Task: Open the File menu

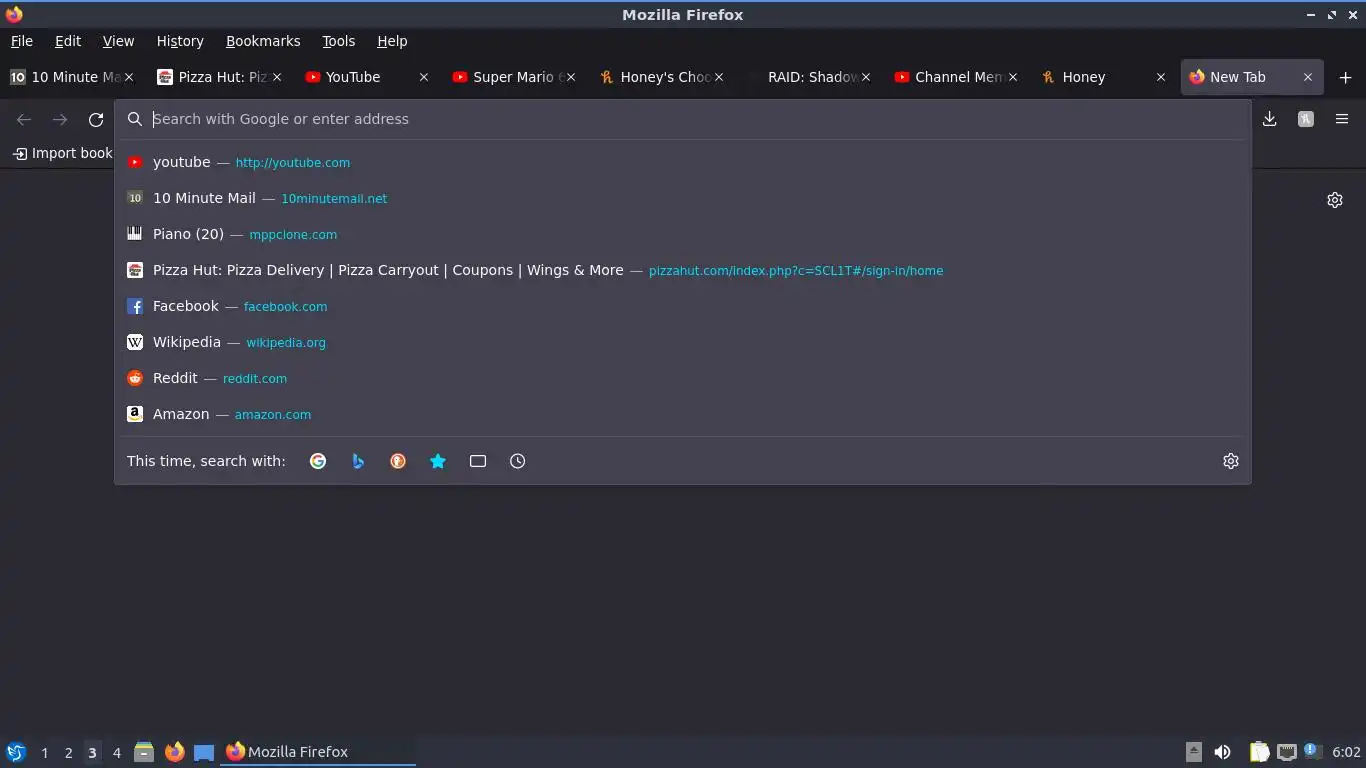Action: [22, 41]
